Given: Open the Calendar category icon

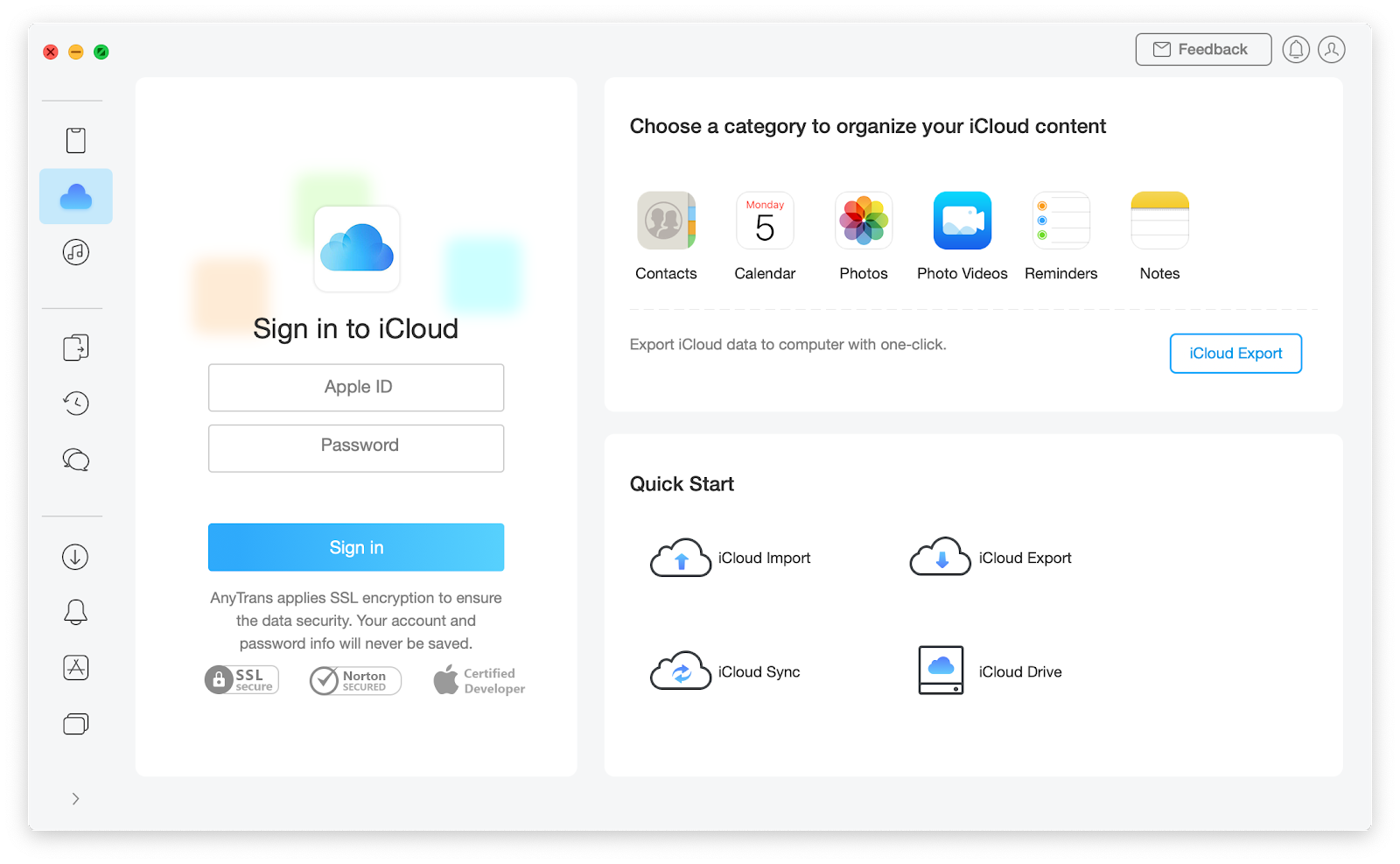Looking at the screenshot, I should tap(765, 221).
